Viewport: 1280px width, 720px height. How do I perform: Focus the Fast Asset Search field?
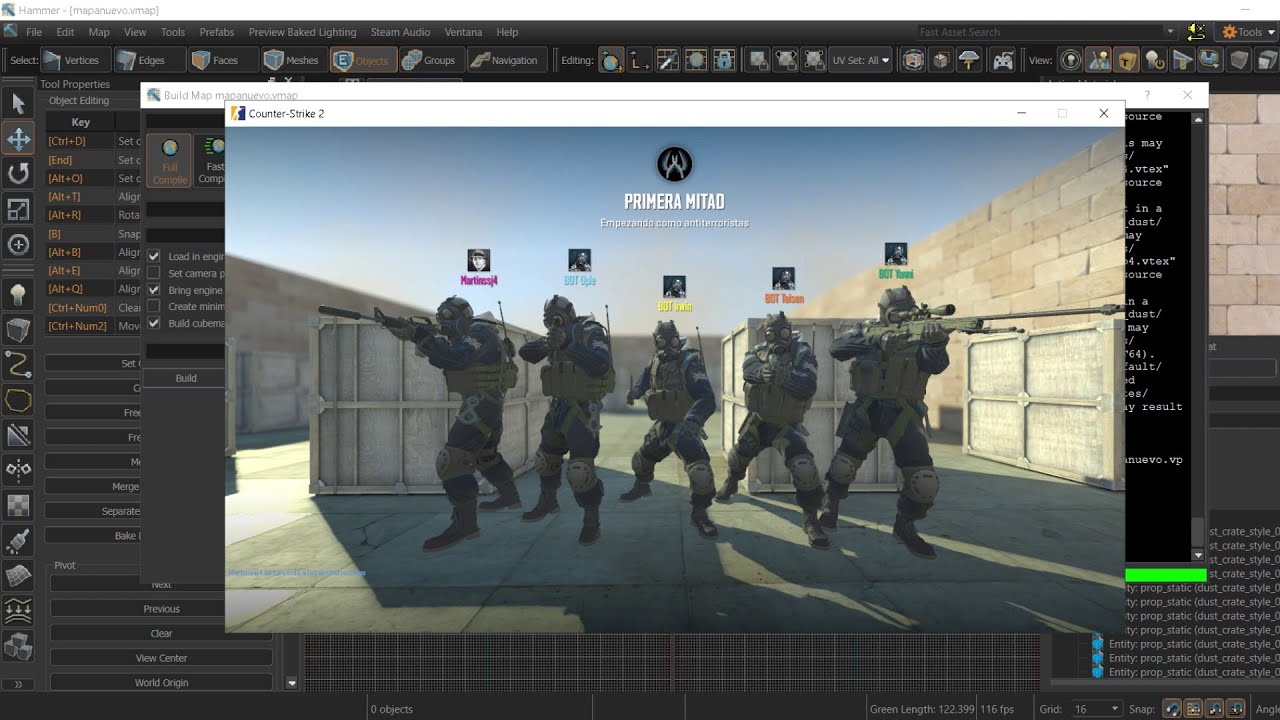click(1040, 32)
